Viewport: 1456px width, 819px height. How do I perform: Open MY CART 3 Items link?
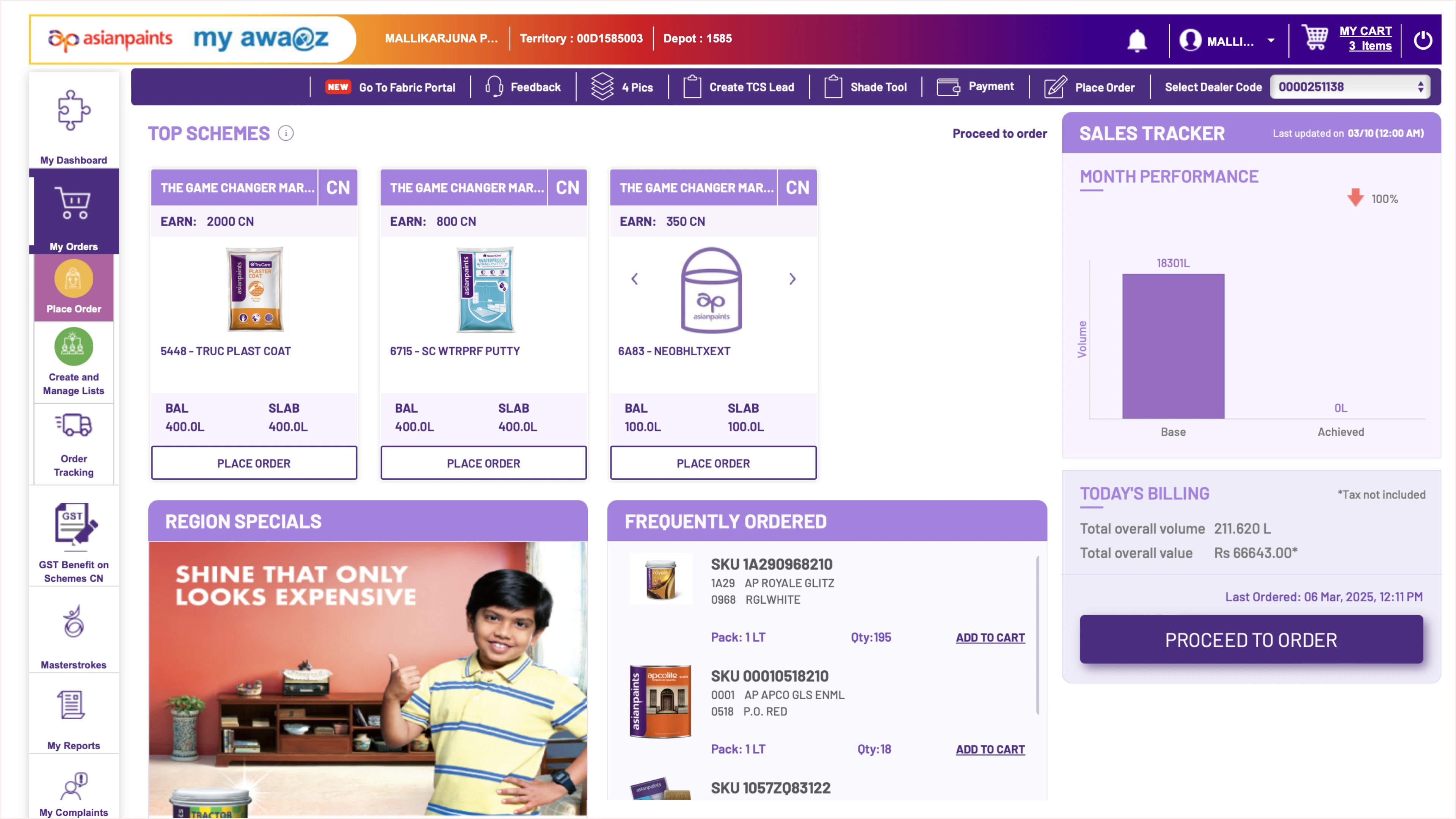tap(1365, 38)
